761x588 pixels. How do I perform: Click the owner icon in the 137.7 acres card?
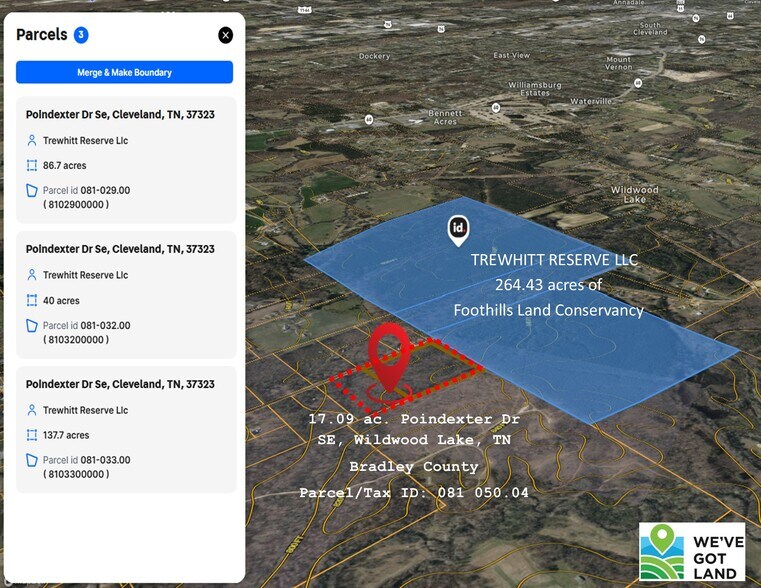(32, 410)
